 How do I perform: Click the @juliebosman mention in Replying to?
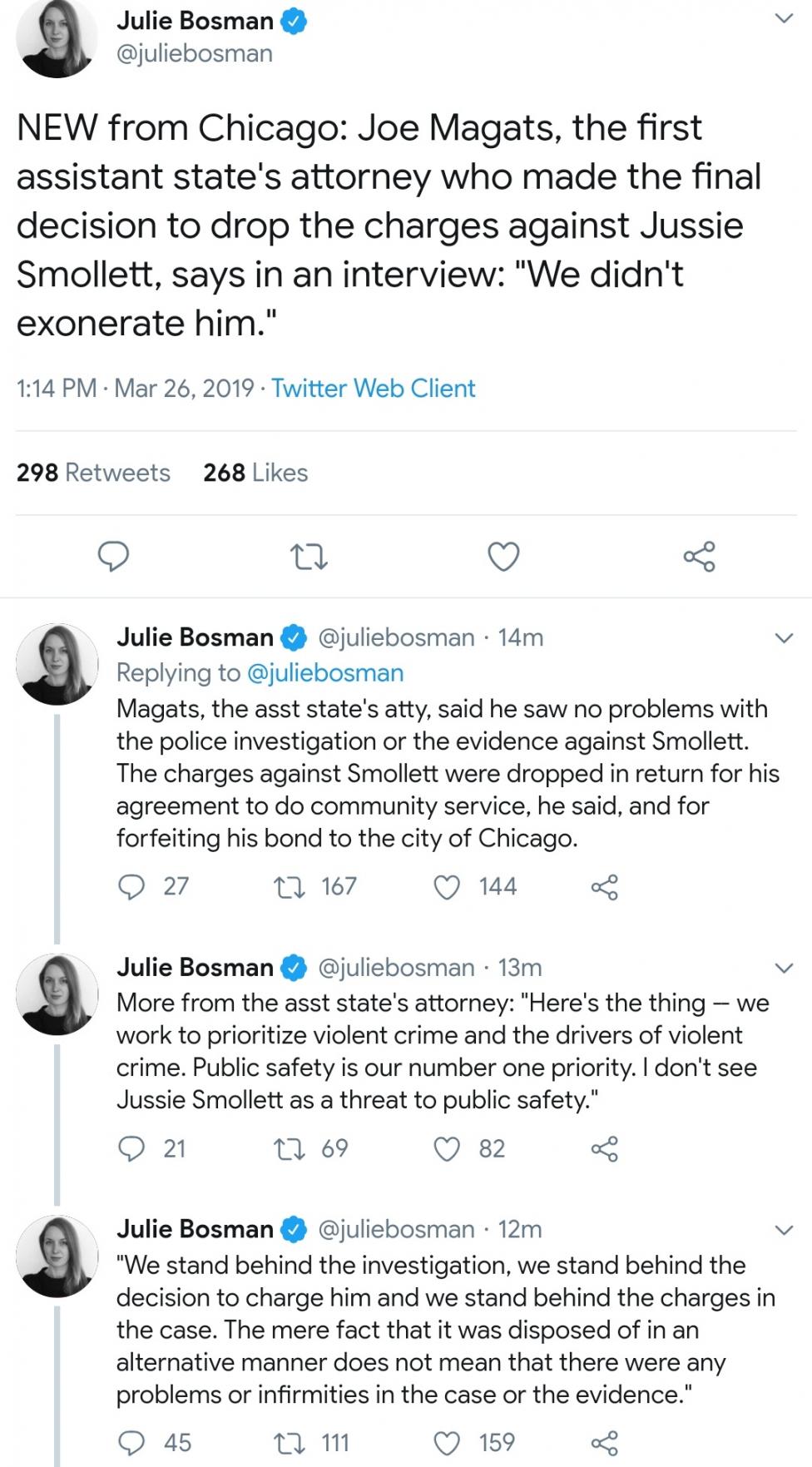coord(325,672)
